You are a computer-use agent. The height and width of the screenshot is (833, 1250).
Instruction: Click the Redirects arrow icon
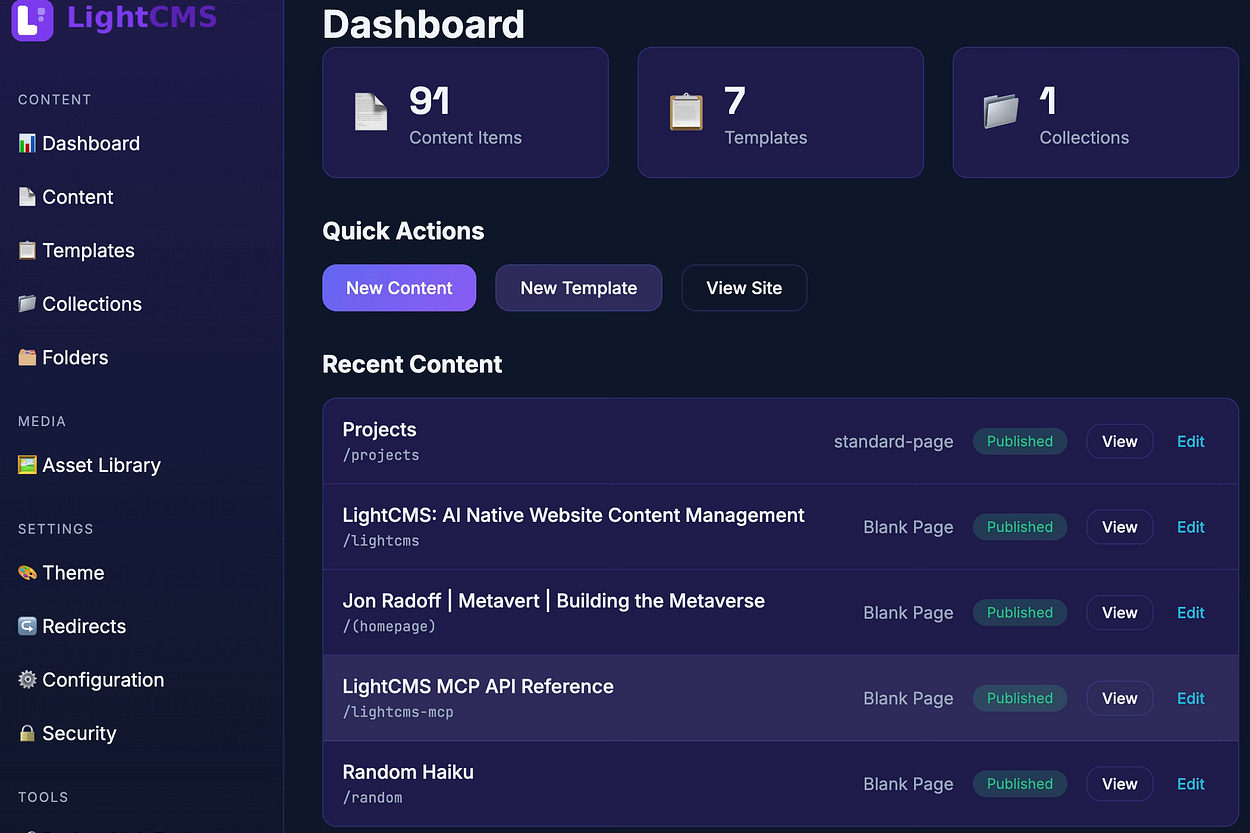point(27,626)
